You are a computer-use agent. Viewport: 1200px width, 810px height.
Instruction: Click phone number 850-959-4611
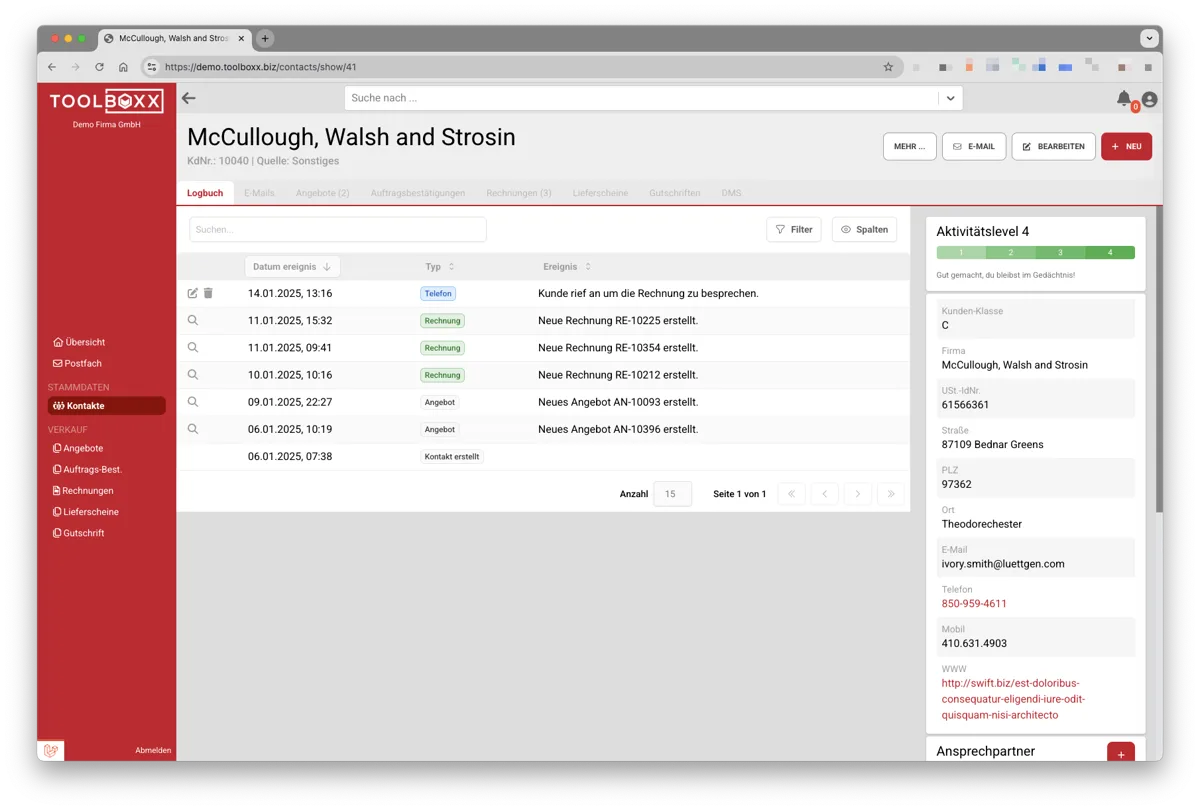click(x=974, y=603)
